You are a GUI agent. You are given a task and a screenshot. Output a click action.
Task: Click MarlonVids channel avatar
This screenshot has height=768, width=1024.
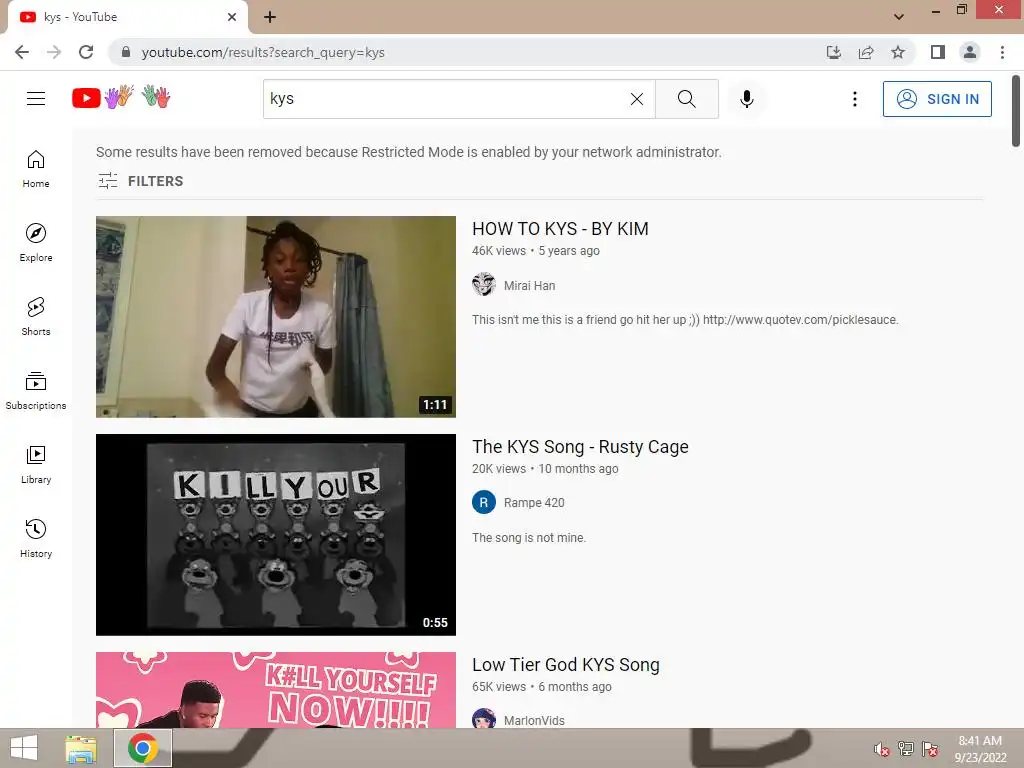484,718
